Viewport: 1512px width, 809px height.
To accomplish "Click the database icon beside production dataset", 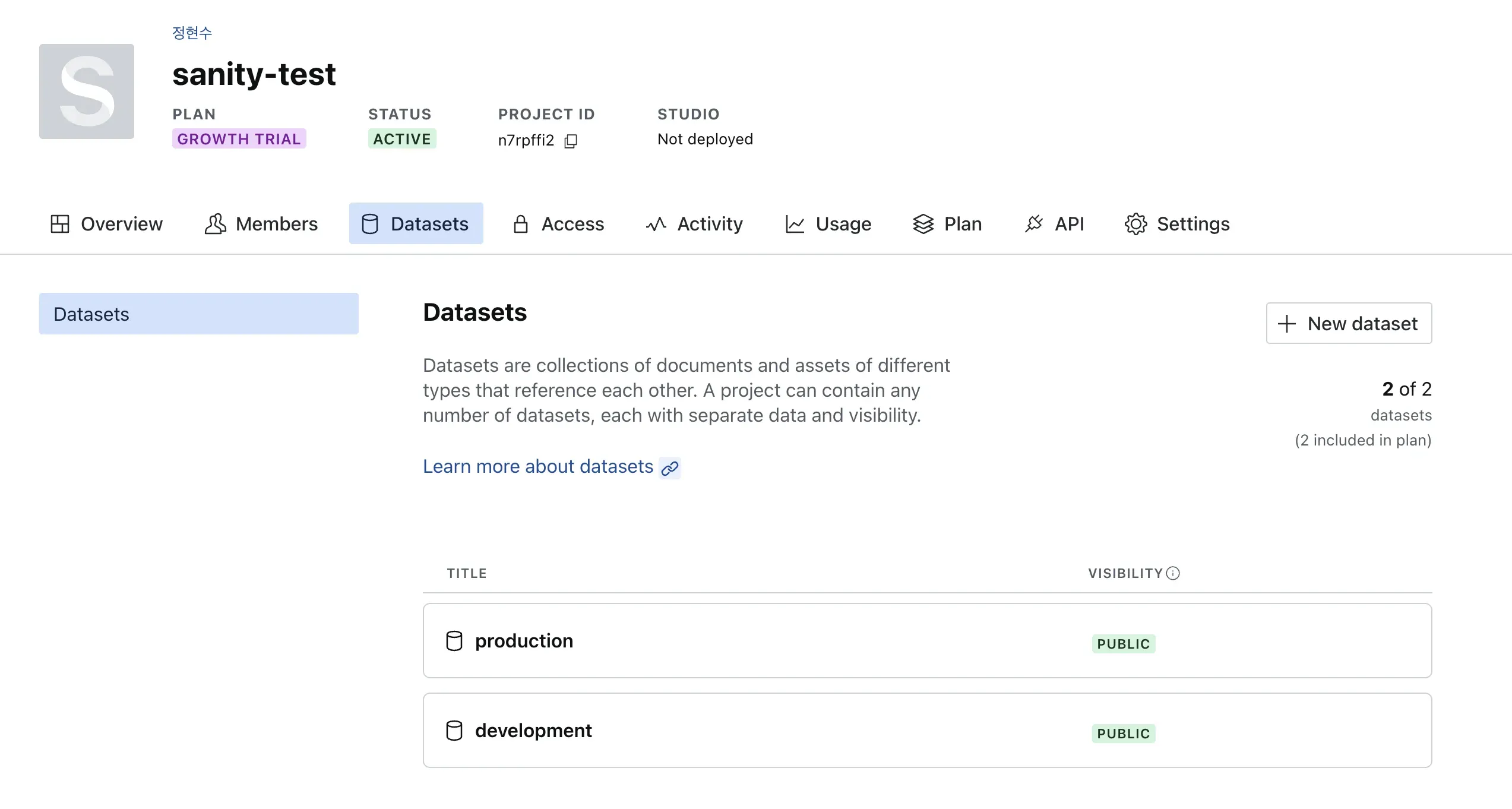I will click(454, 641).
